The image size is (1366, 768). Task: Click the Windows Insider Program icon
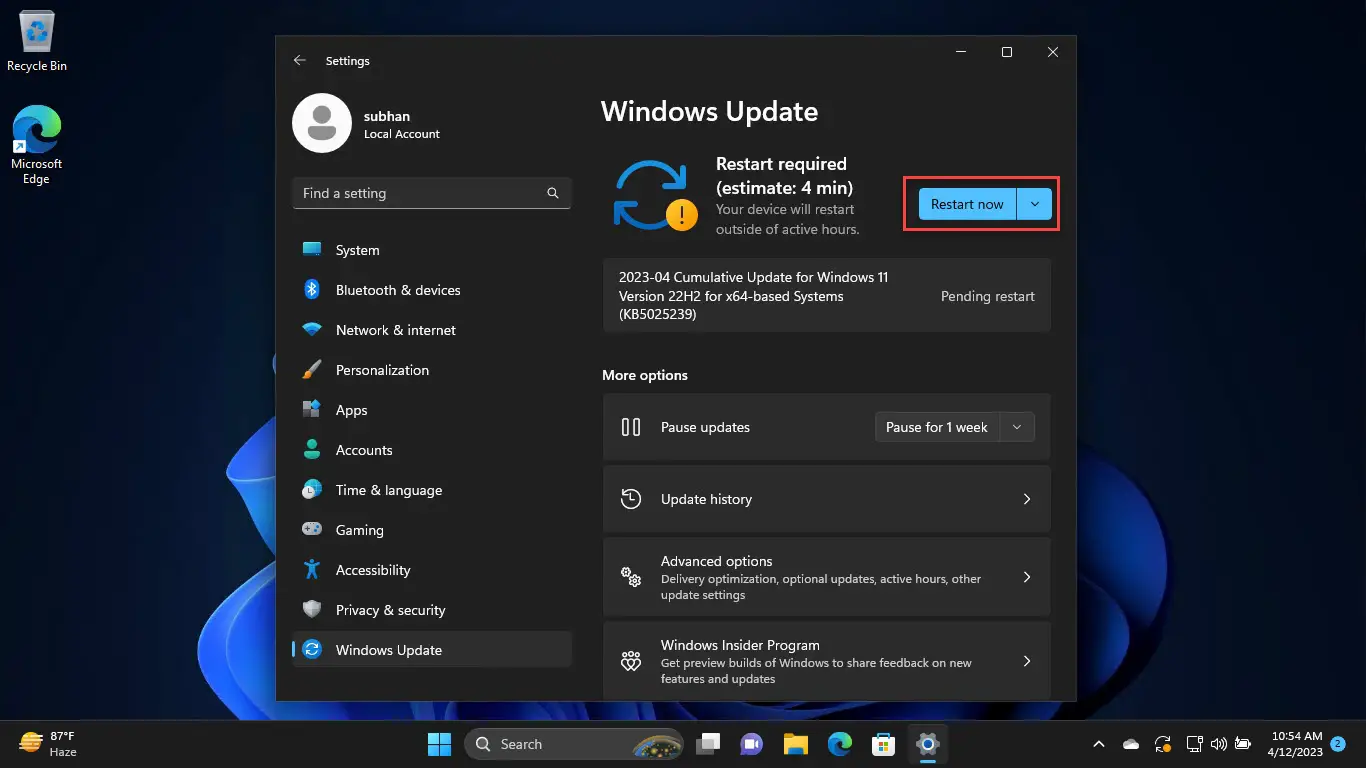(631, 661)
